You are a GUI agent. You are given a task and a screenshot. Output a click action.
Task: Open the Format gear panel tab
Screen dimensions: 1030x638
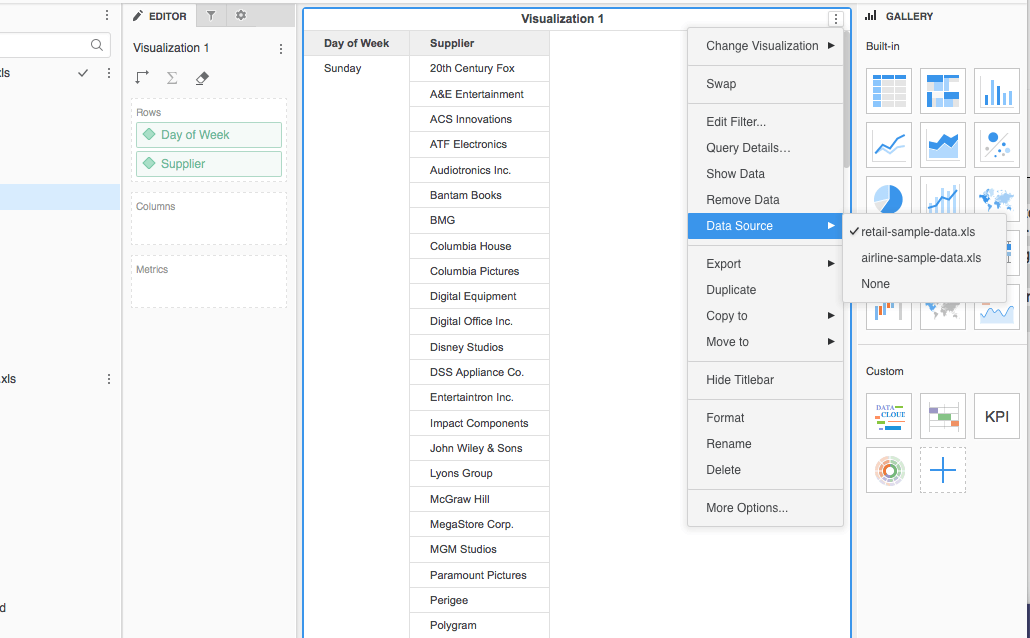point(241,15)
